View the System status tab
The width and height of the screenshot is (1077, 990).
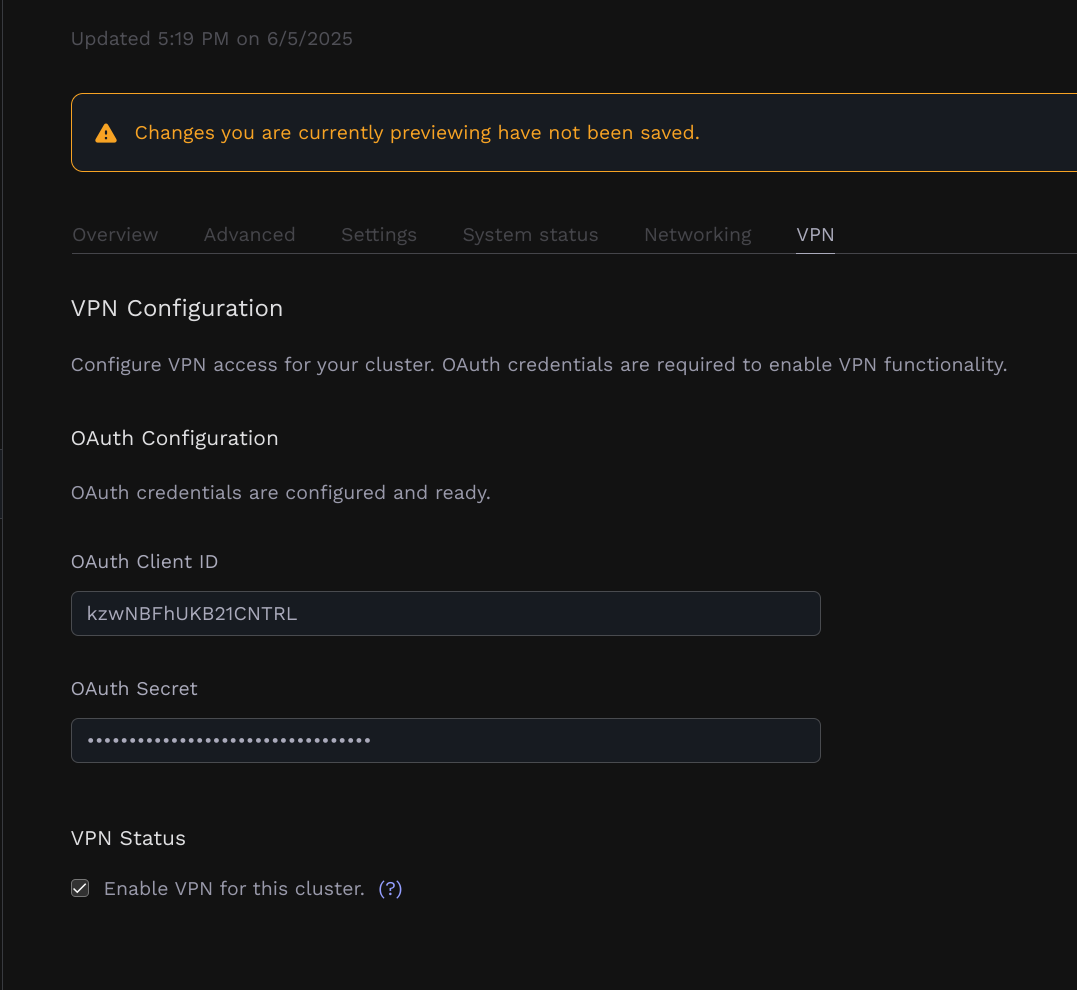pos(530,234)
